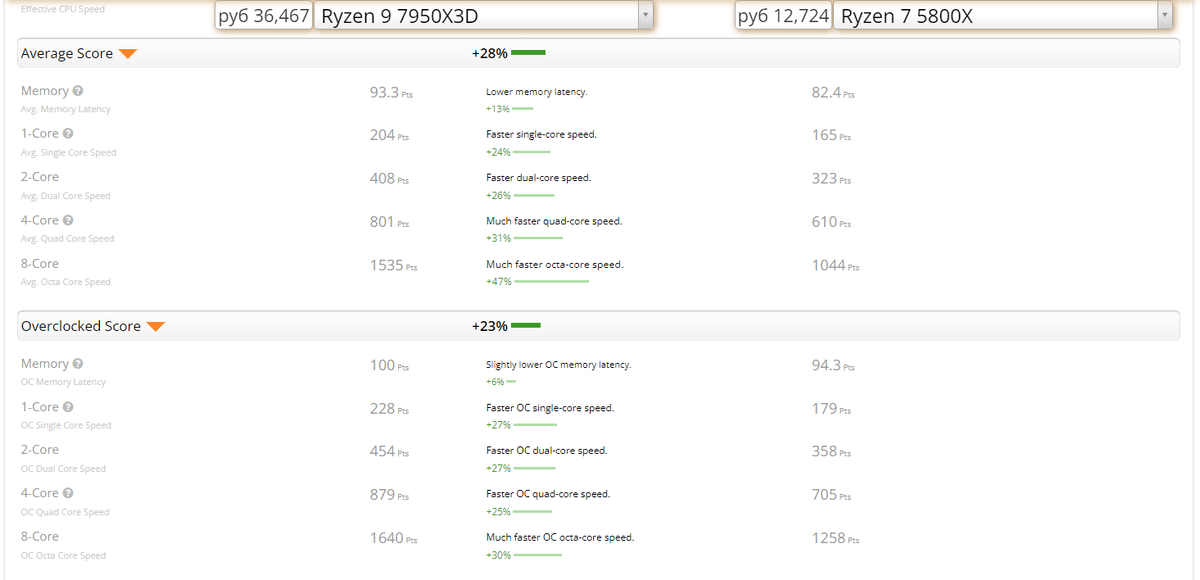Click the Overclocked Score +23% green bar
Image resolution: width=1200 pixels, height=580 pixels.
pyautogui.click(x=526, y=326)
